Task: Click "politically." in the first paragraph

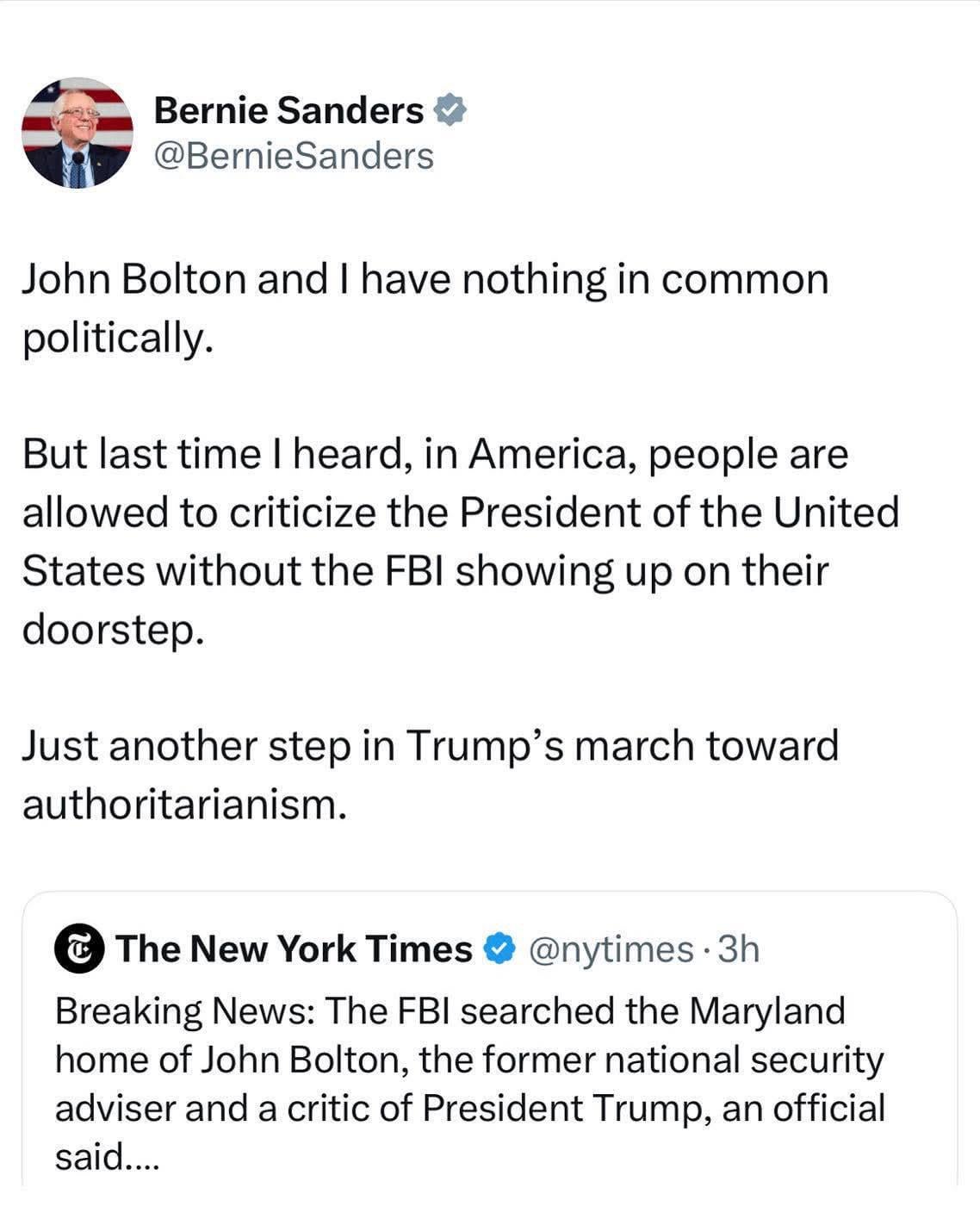Action: 117,339
